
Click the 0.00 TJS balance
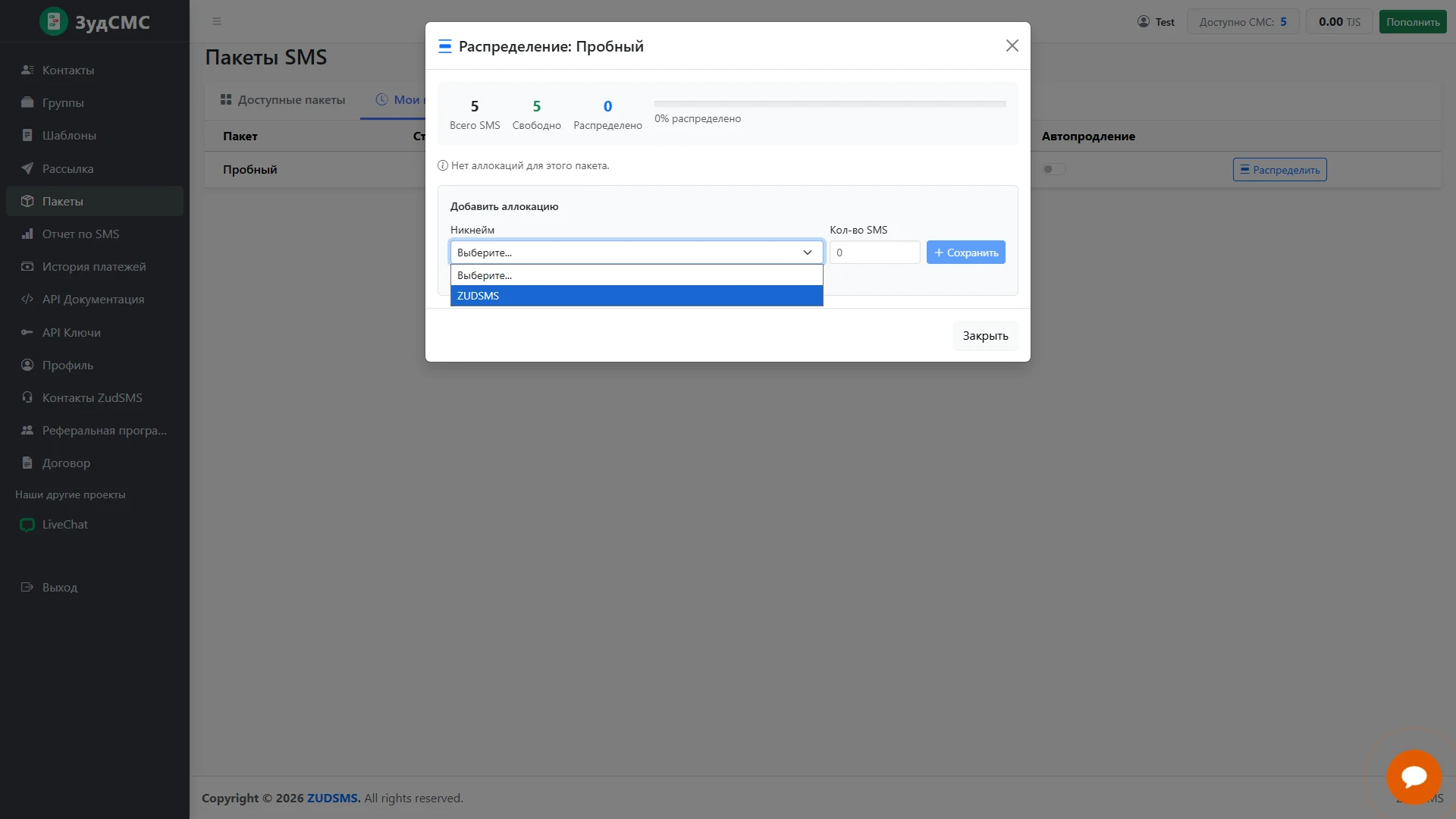tap(1339, 22)
